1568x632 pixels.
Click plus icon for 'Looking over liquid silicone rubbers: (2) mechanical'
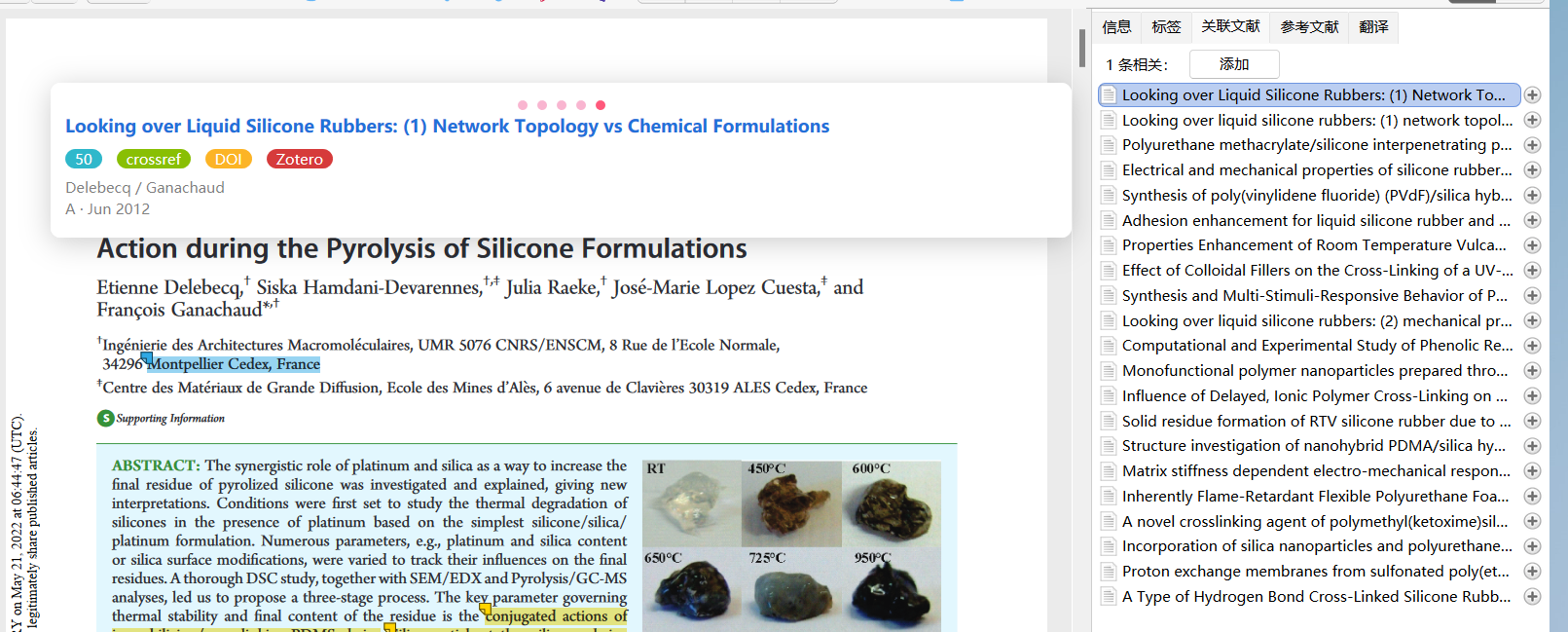tap(1532, 321)
